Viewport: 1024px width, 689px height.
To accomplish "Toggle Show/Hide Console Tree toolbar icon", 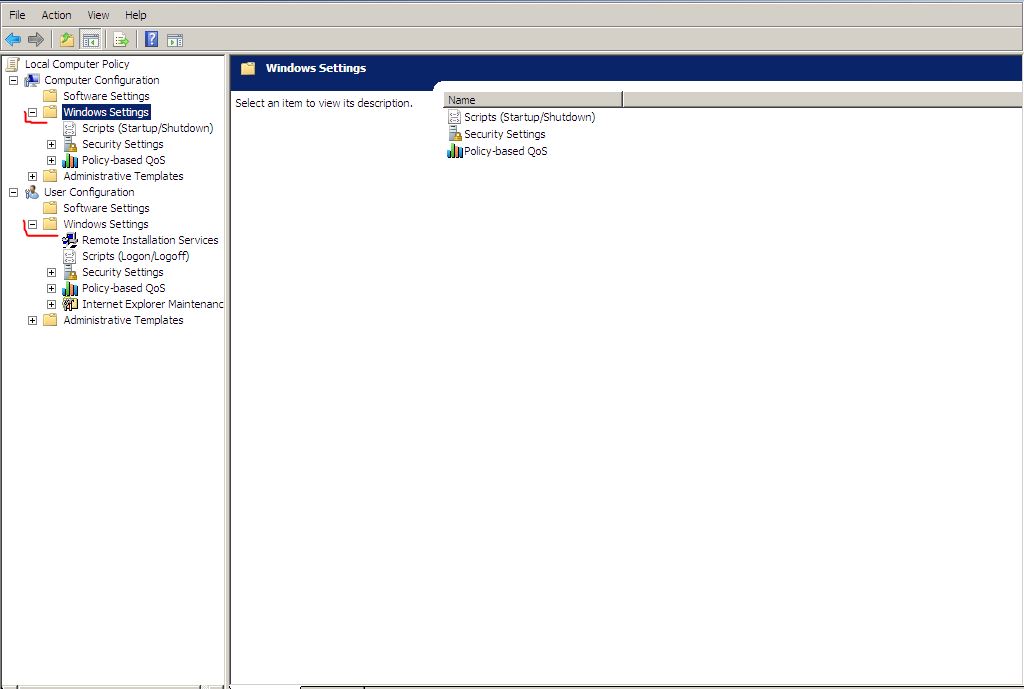I will pos(91,40).
